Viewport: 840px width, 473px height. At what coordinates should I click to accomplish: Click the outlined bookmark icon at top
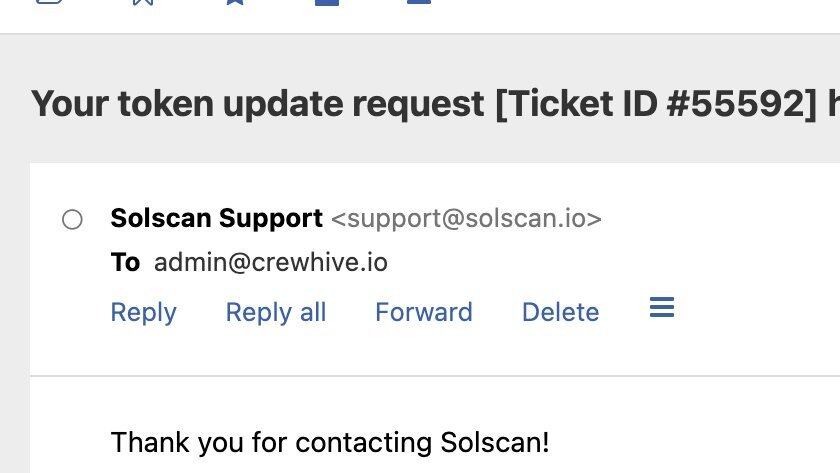[143, 3]
